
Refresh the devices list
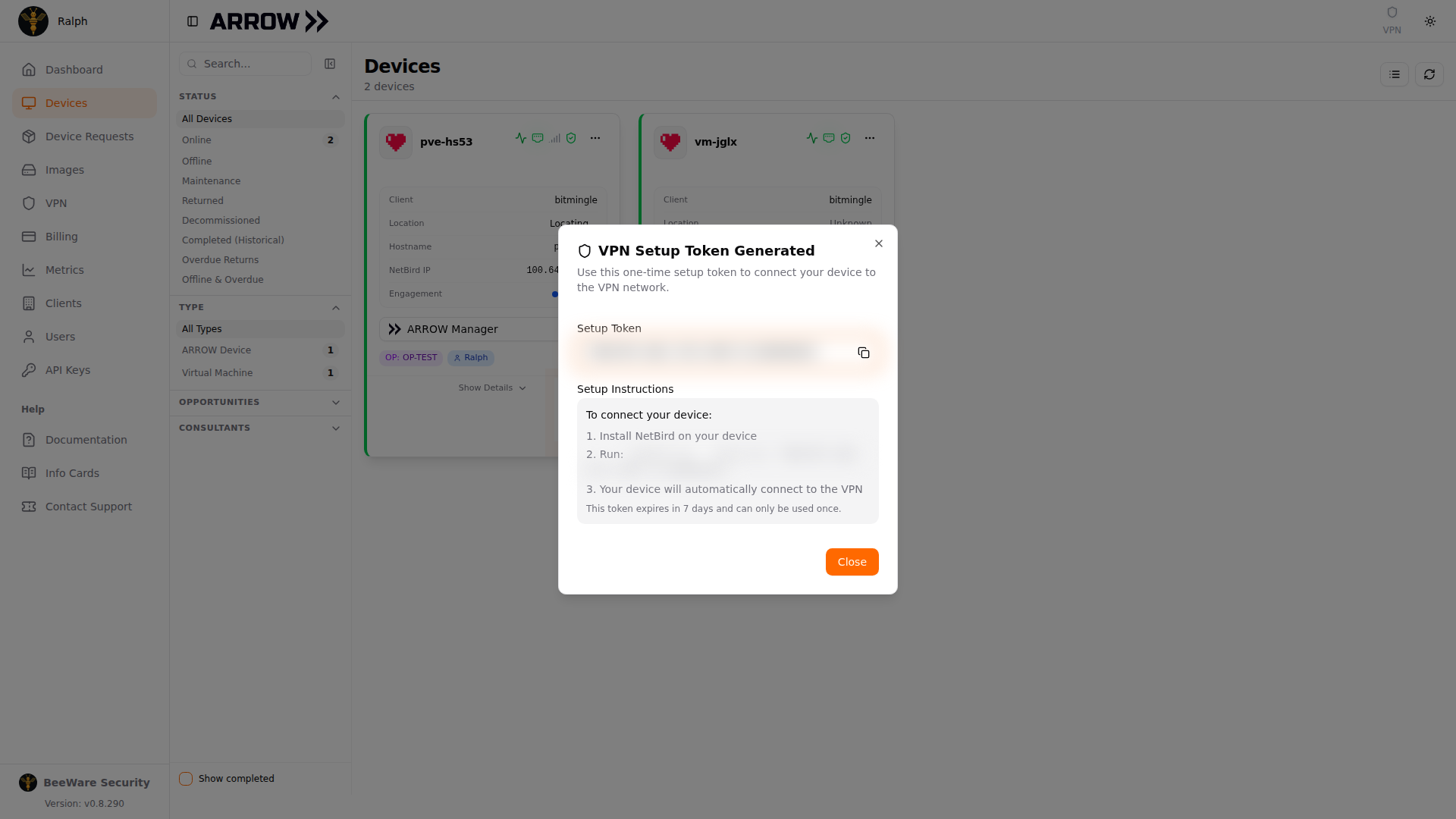(1429, 74)
